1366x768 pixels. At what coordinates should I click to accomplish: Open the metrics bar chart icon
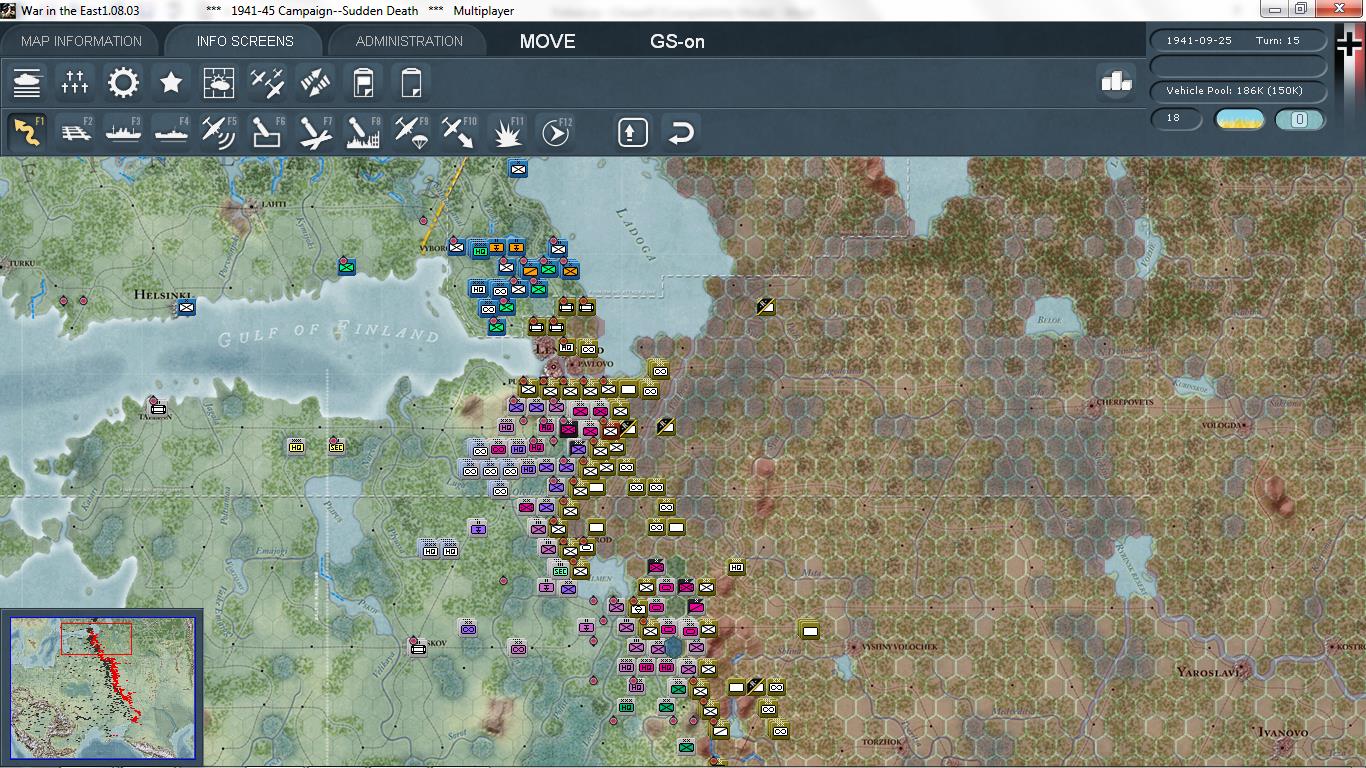[x=1116, y=82]
